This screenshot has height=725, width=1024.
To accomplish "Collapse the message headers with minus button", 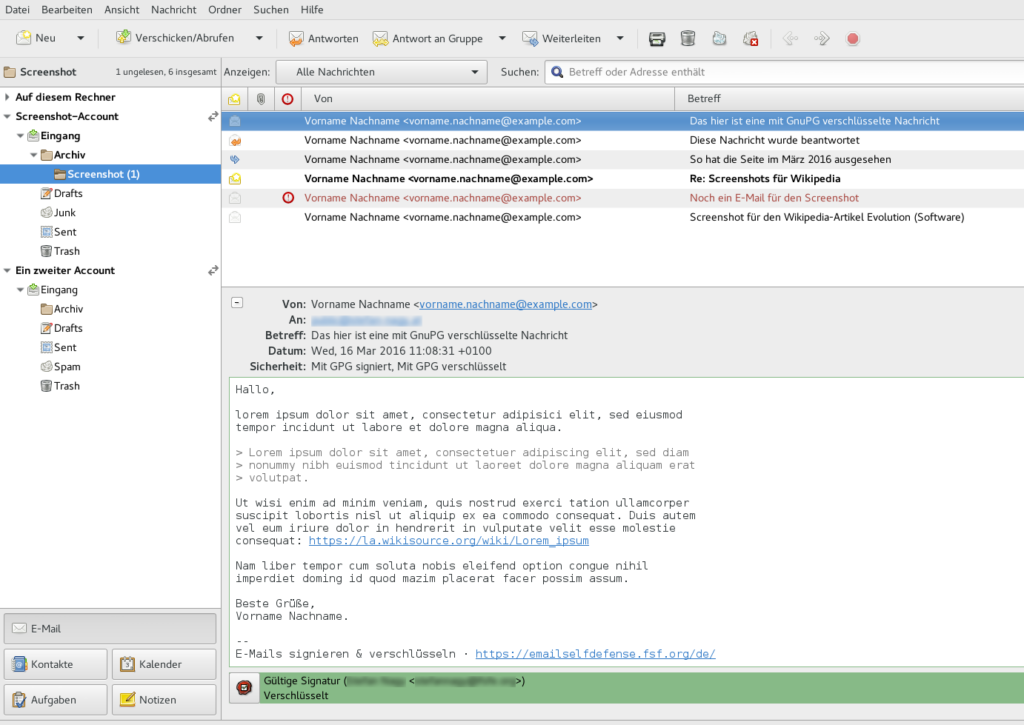I will click(x=237, y=302).
